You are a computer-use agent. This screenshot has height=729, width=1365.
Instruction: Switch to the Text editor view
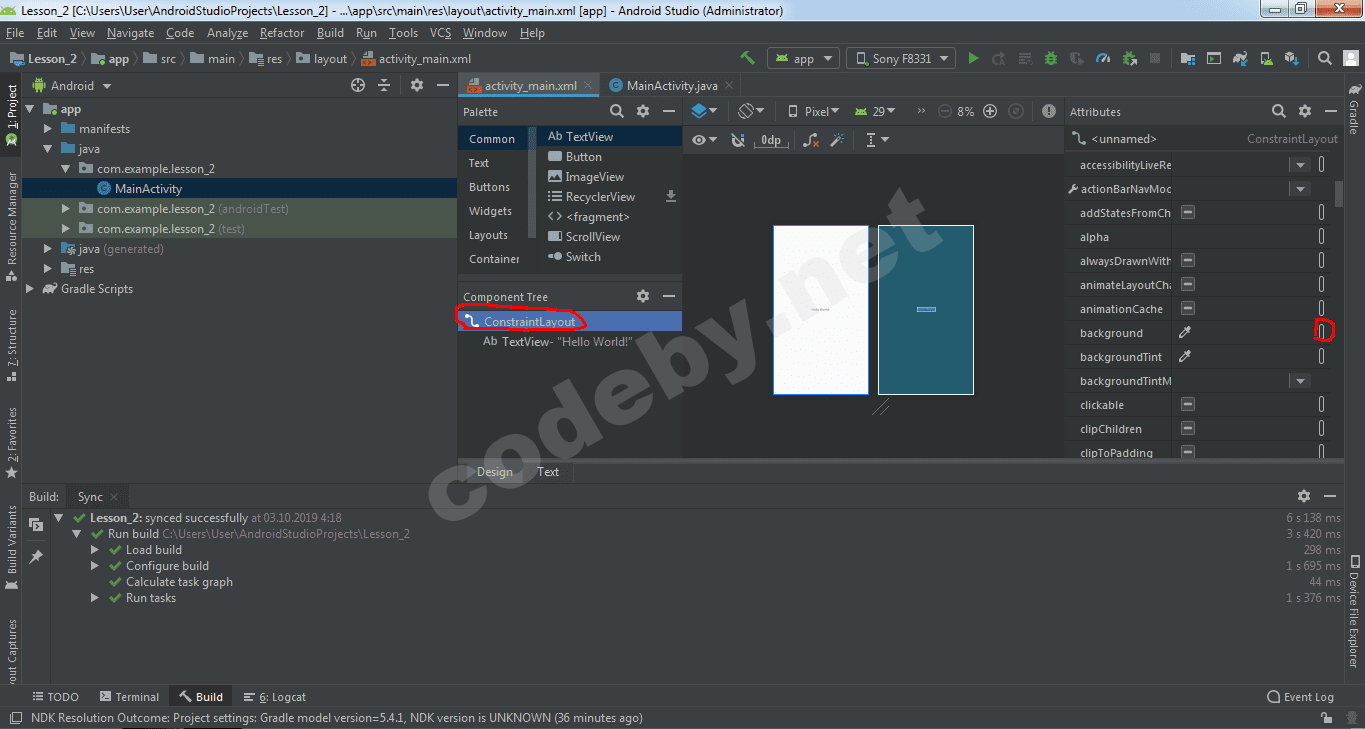pos(548,472)
